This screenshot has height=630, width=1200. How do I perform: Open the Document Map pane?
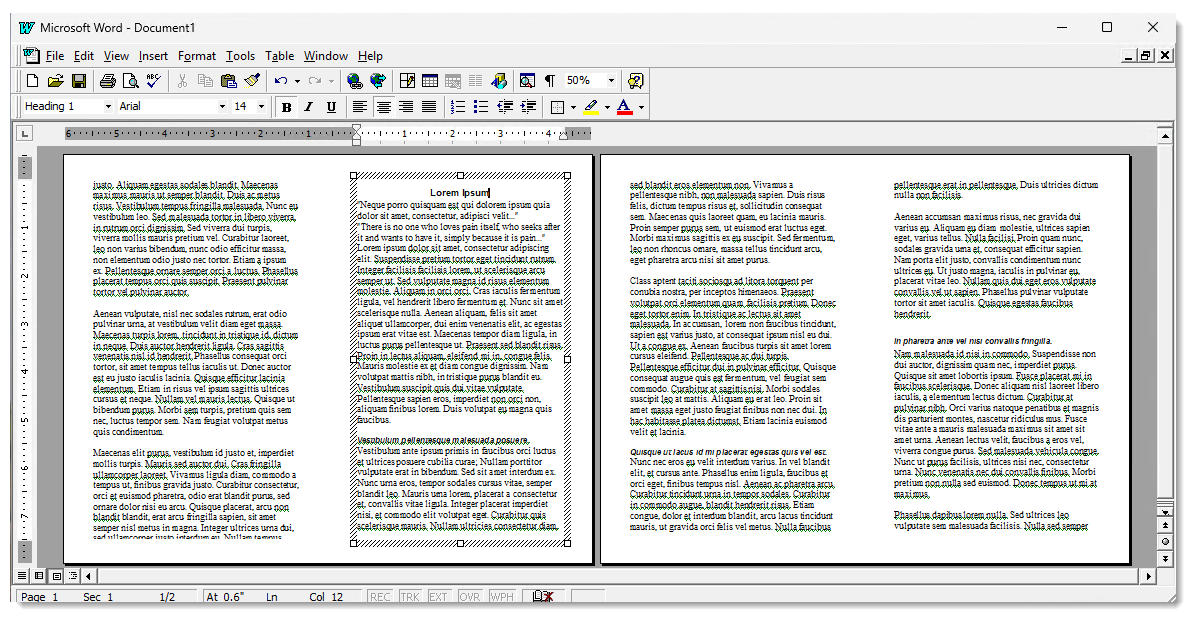[527, 81]
